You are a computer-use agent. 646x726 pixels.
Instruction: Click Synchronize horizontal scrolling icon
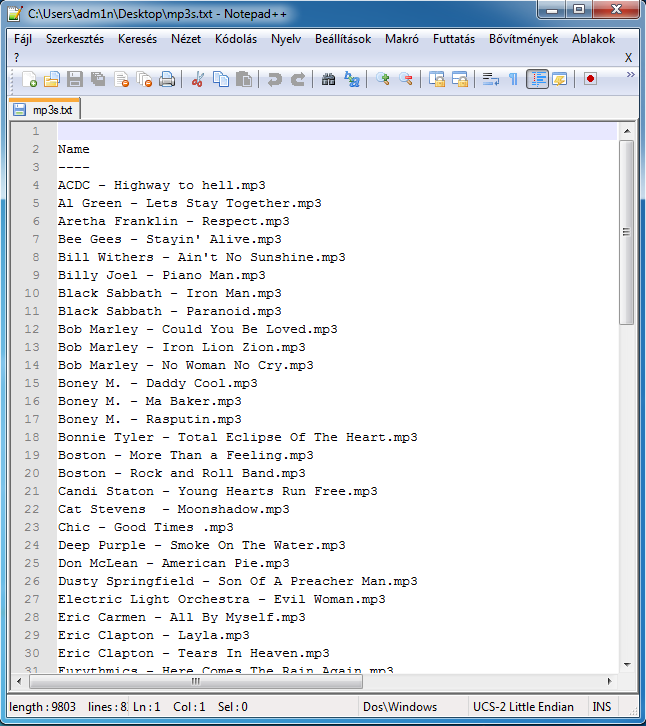(x=459, y=80)
